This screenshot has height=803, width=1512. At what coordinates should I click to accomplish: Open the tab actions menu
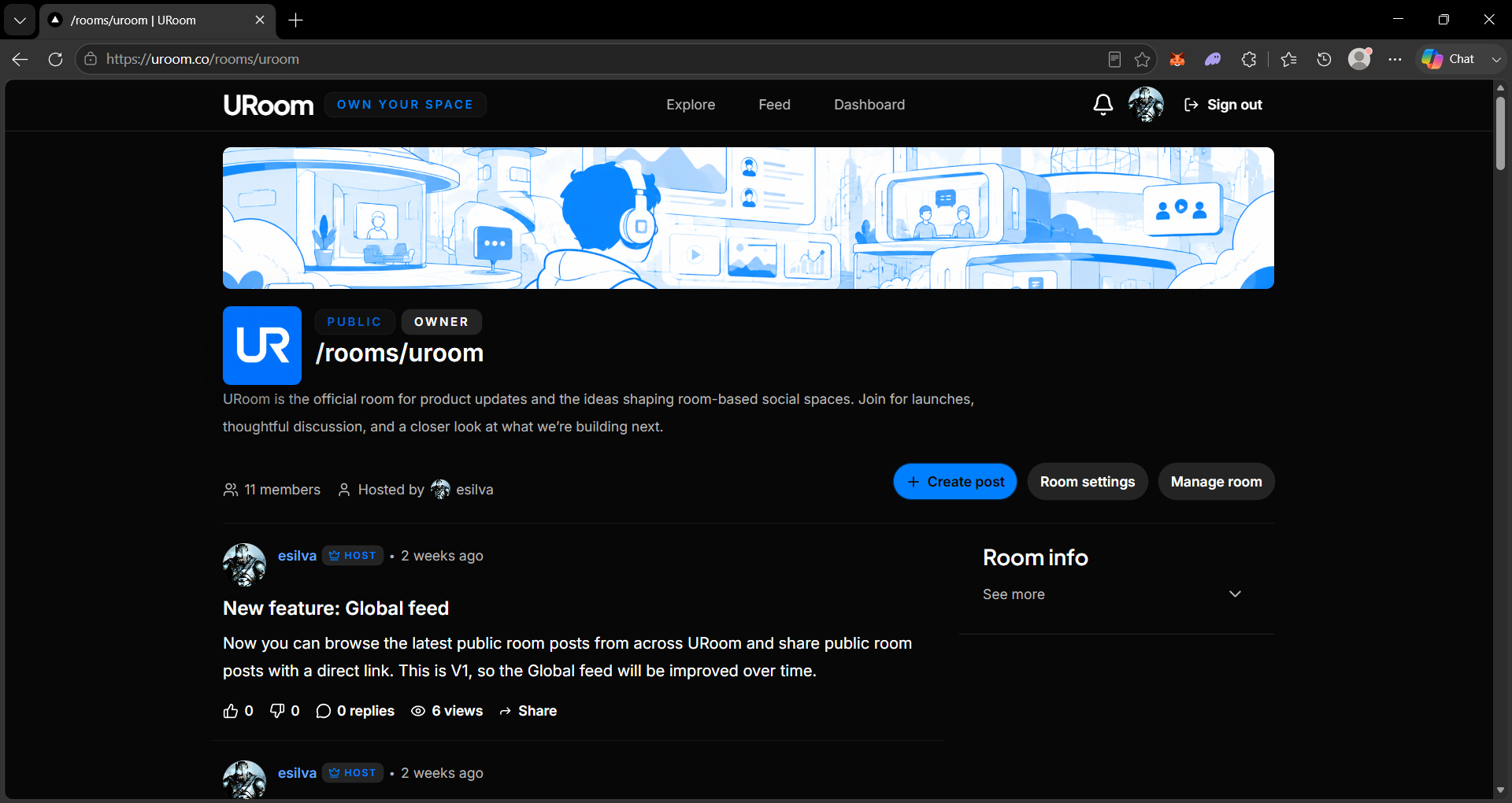click(x=20, y=20)
